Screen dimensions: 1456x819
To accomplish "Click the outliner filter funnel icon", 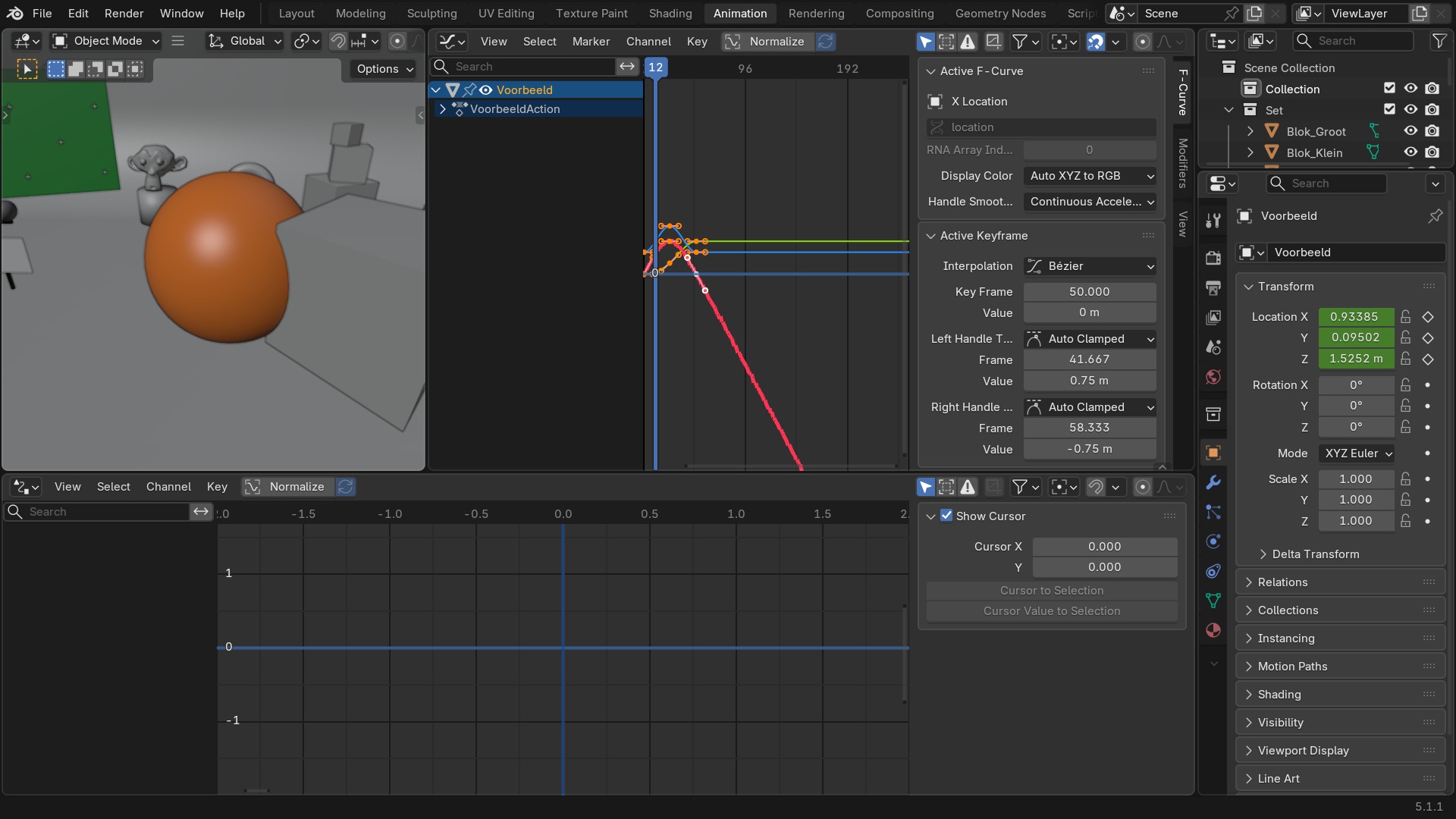I will point(1438,41).
